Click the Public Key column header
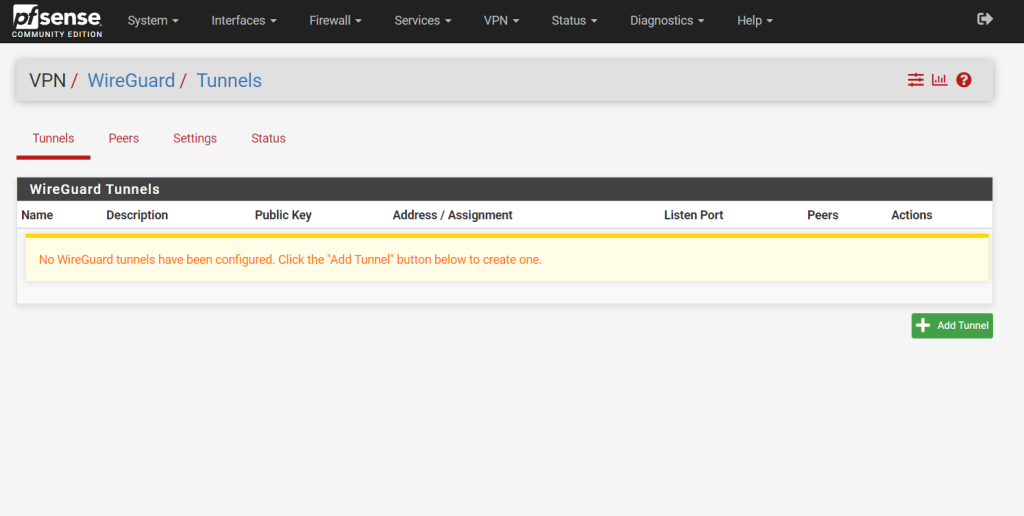The image size is (1024, 516). tap(283, 215)
